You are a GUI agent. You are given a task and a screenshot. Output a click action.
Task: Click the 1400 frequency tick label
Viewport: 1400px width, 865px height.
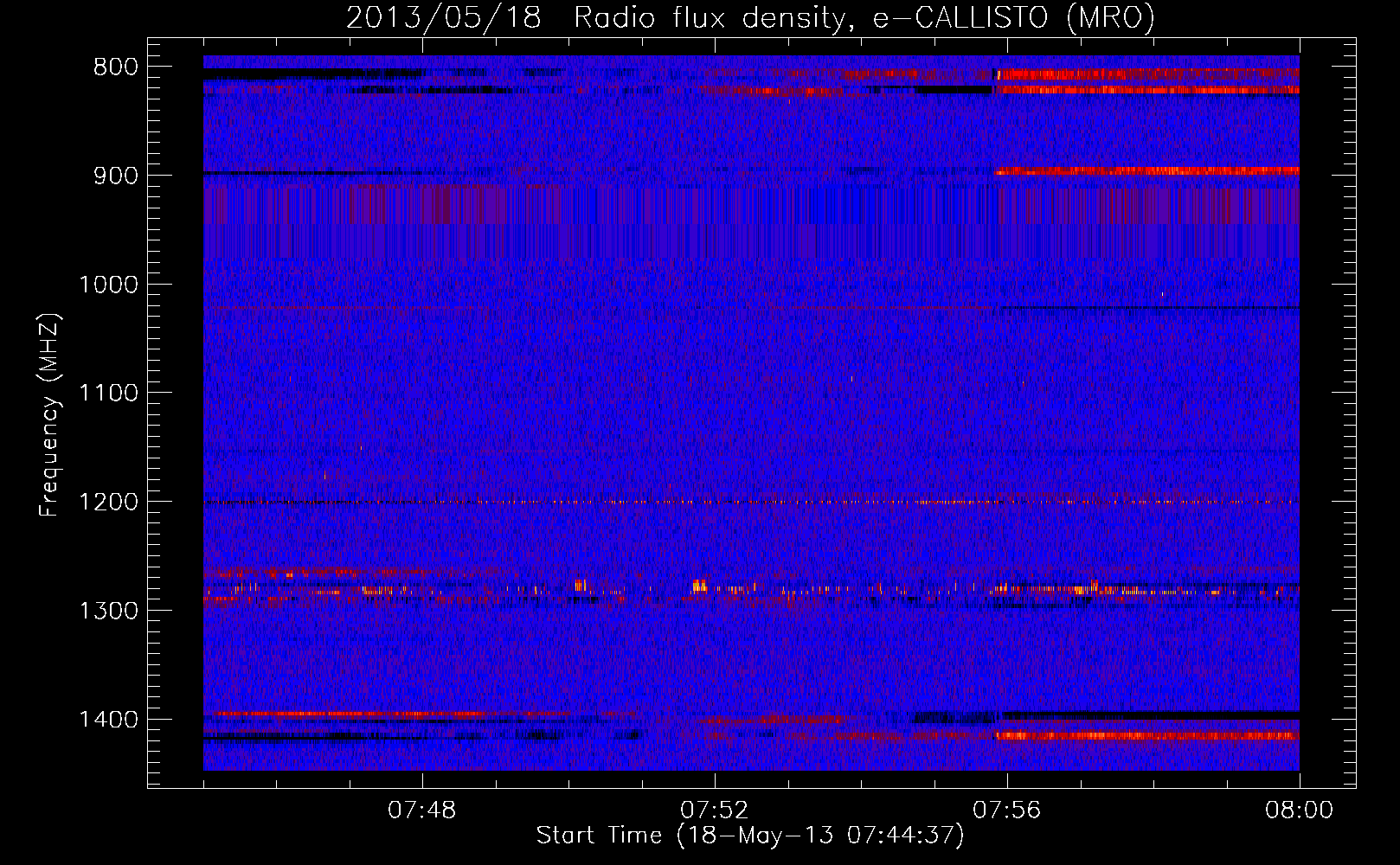[x=109, y=720]
